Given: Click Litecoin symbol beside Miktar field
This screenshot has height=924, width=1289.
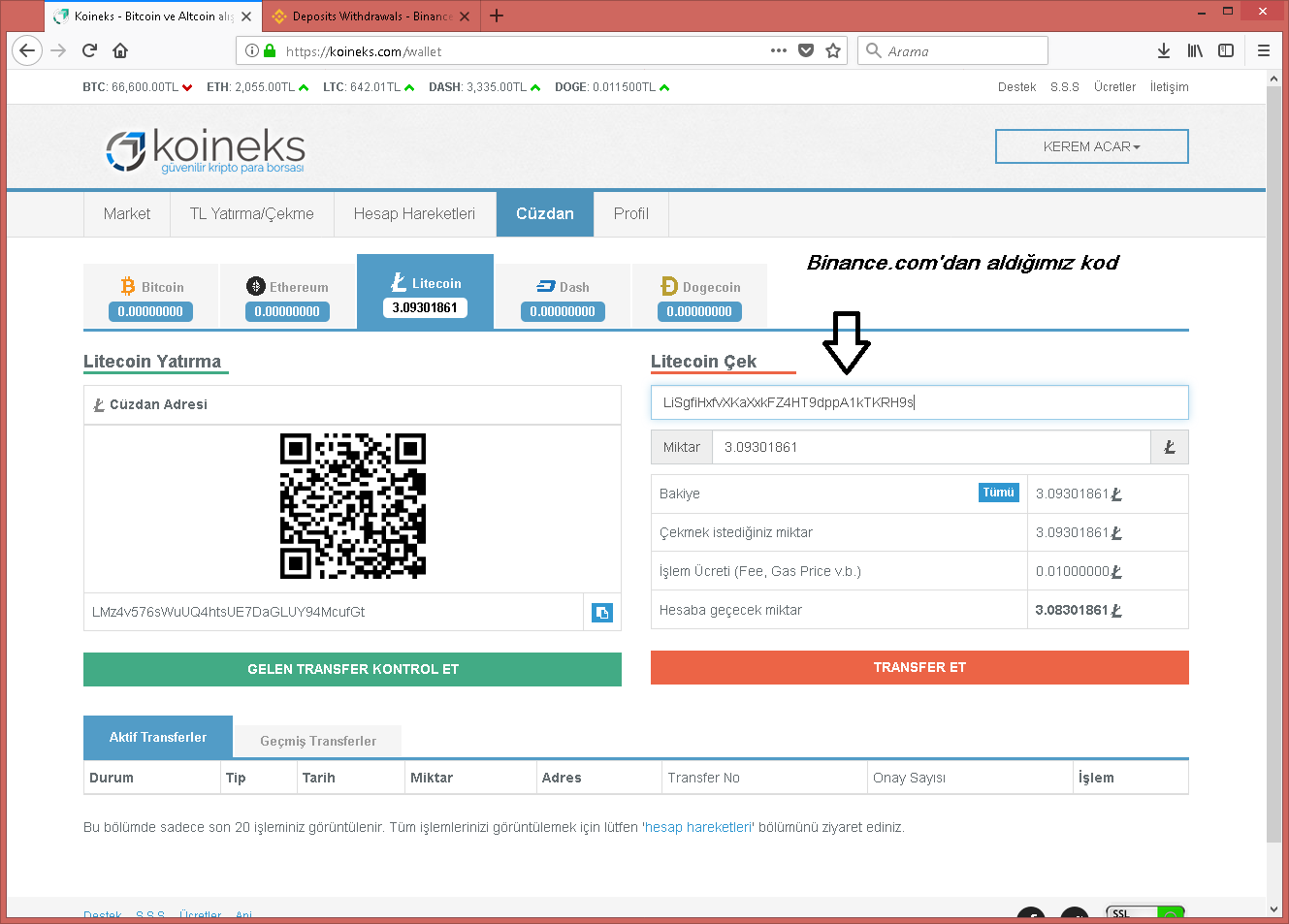Looking at the screenshot, I should click(1170, 447).
